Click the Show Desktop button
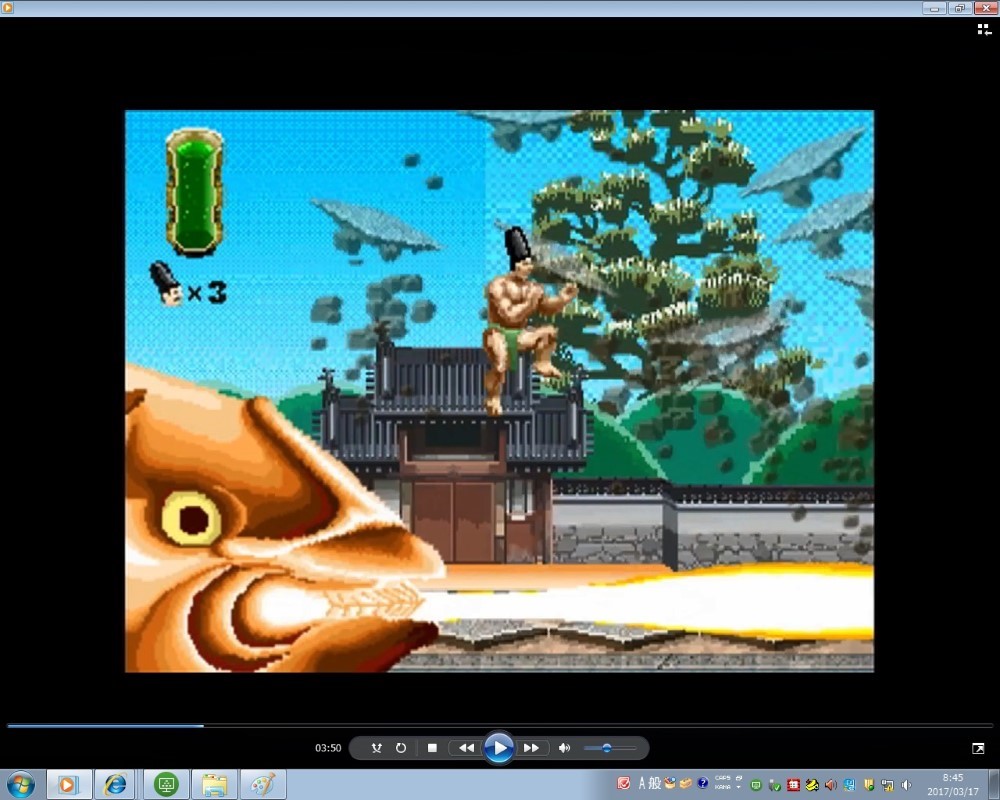The width and height of the screenshot is (1000, 800). click(994, 784)
